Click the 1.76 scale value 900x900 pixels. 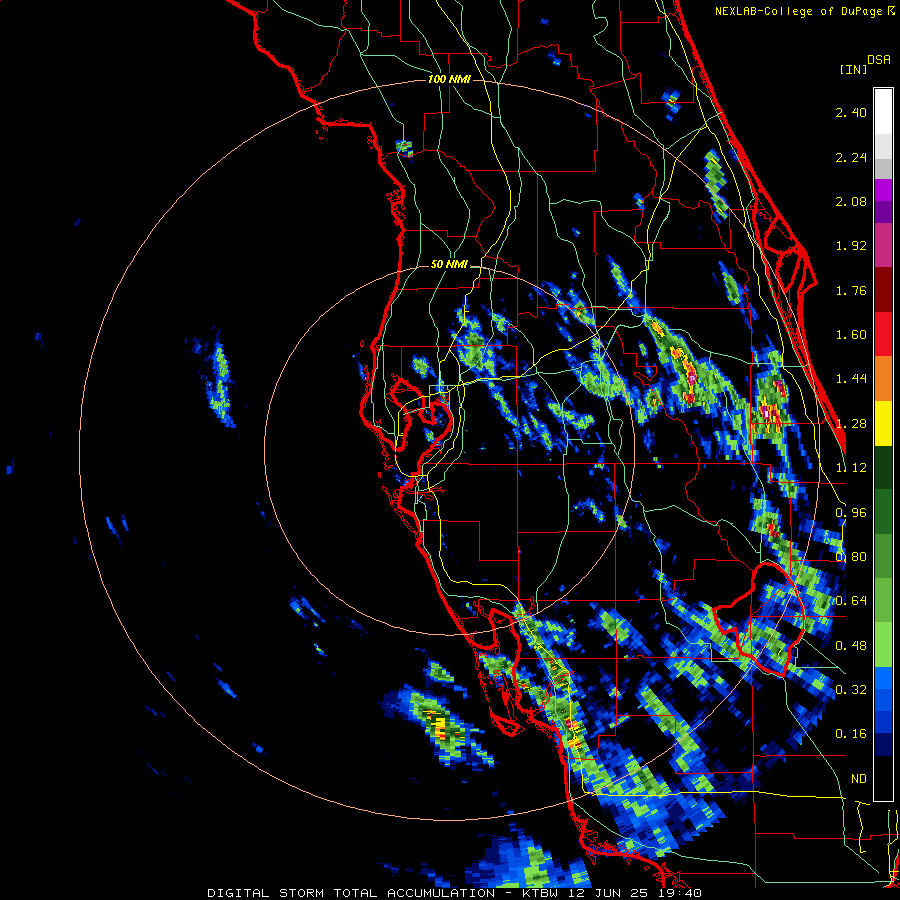pos(851,290)
